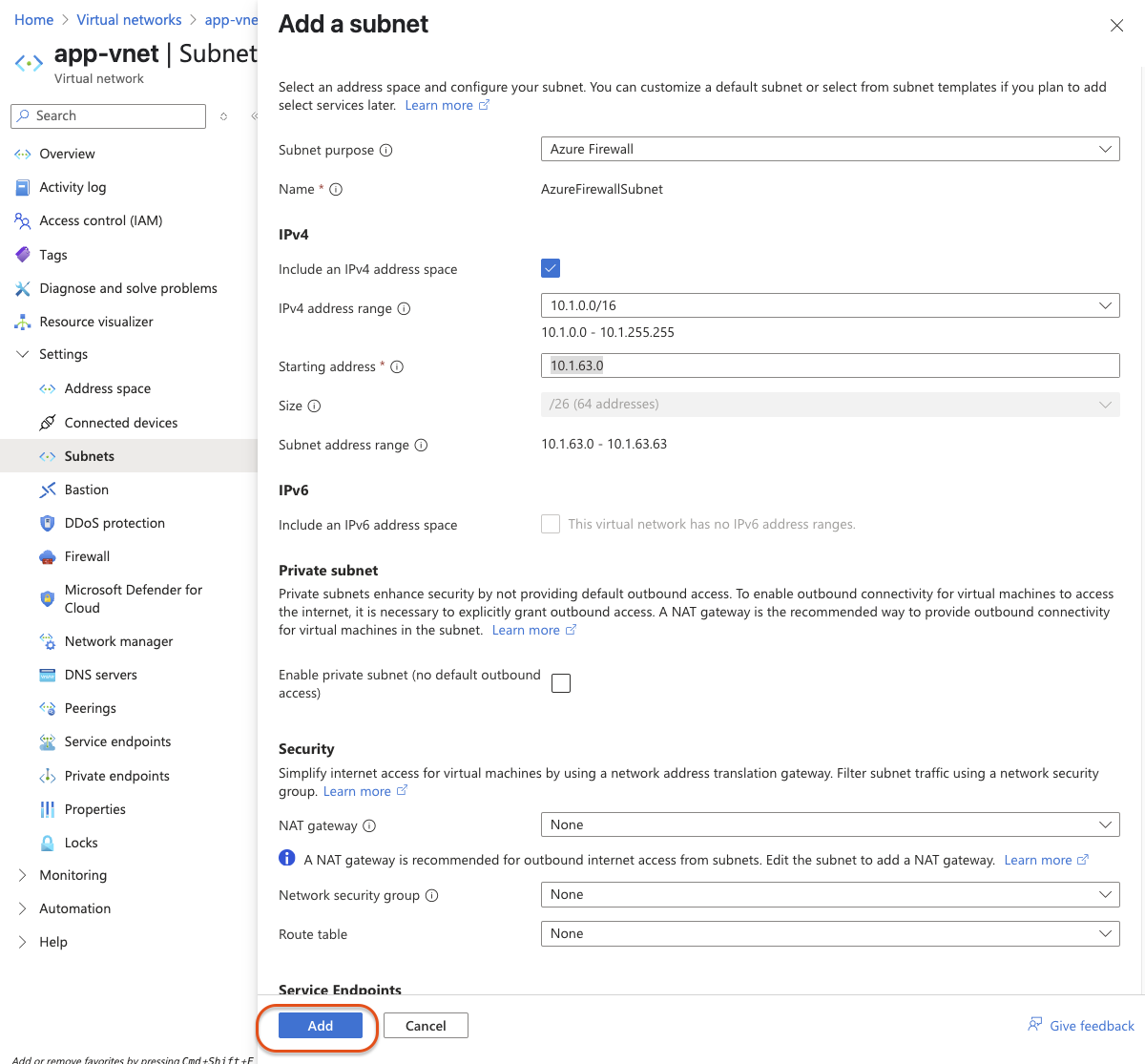Click the info icon beside IPv4 address range

click(x=404, y=308)
